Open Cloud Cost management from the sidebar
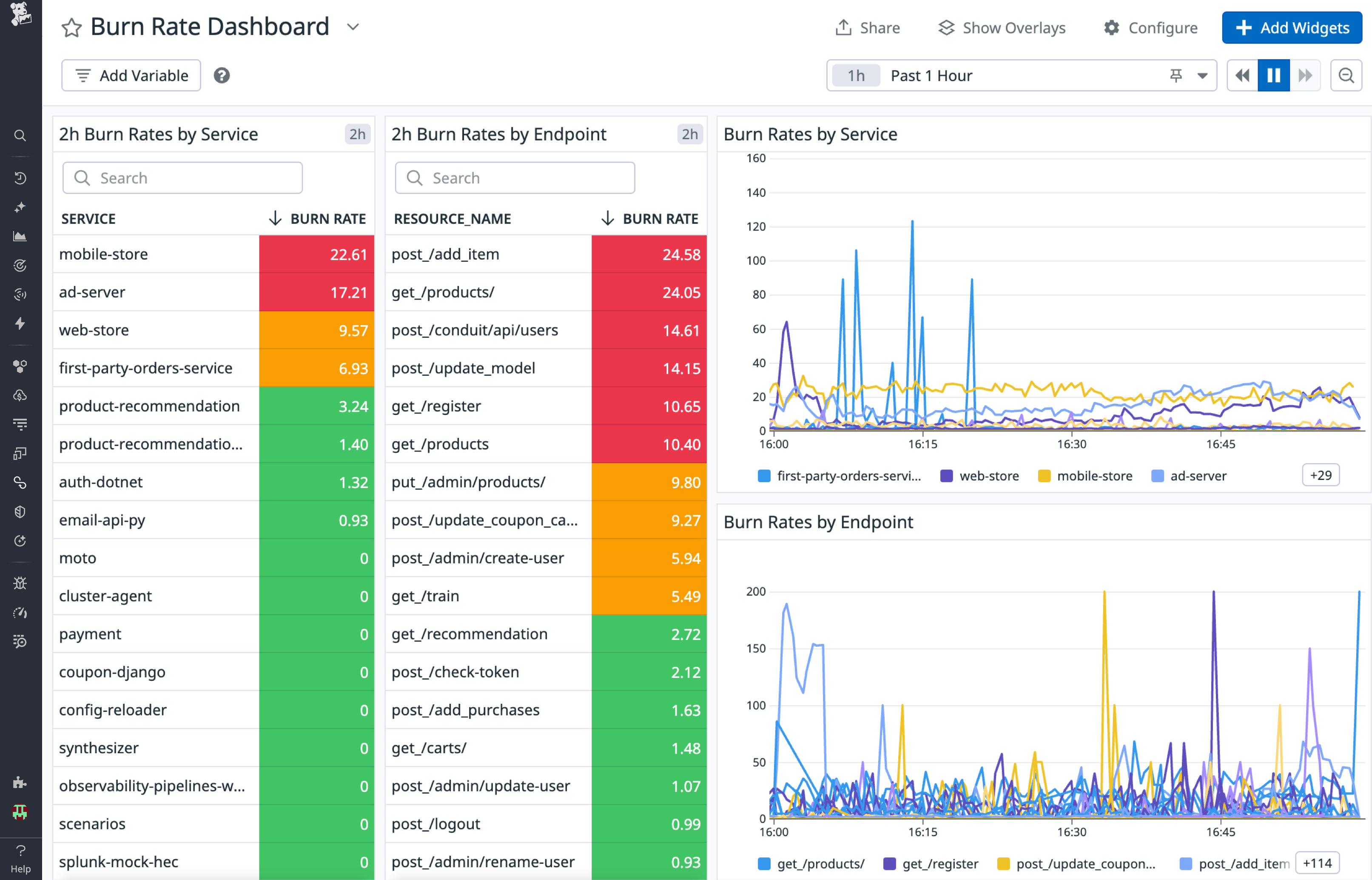This screenshot has width=1372, height=880. [x=20, y=395]
